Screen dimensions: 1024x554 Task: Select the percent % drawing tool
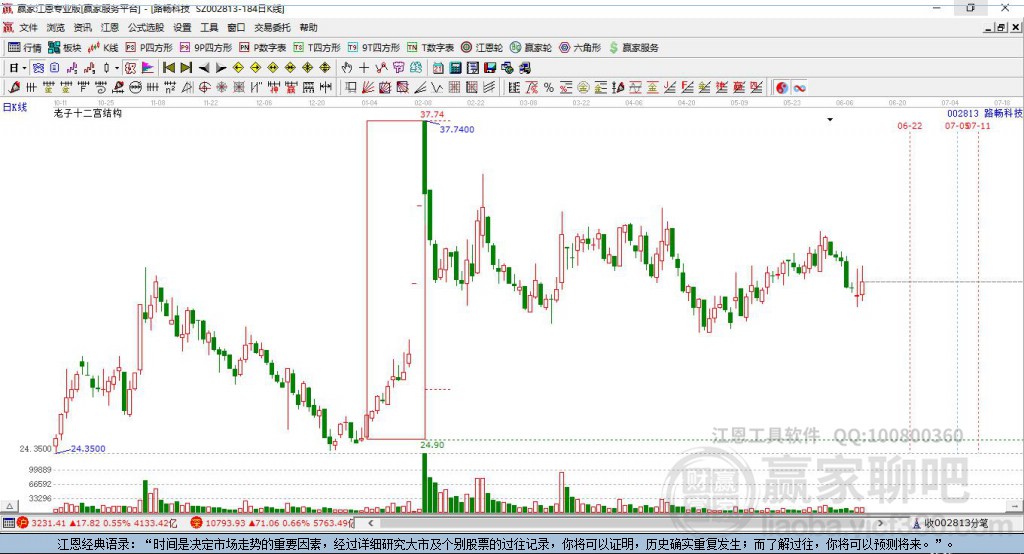coord(549,88)
